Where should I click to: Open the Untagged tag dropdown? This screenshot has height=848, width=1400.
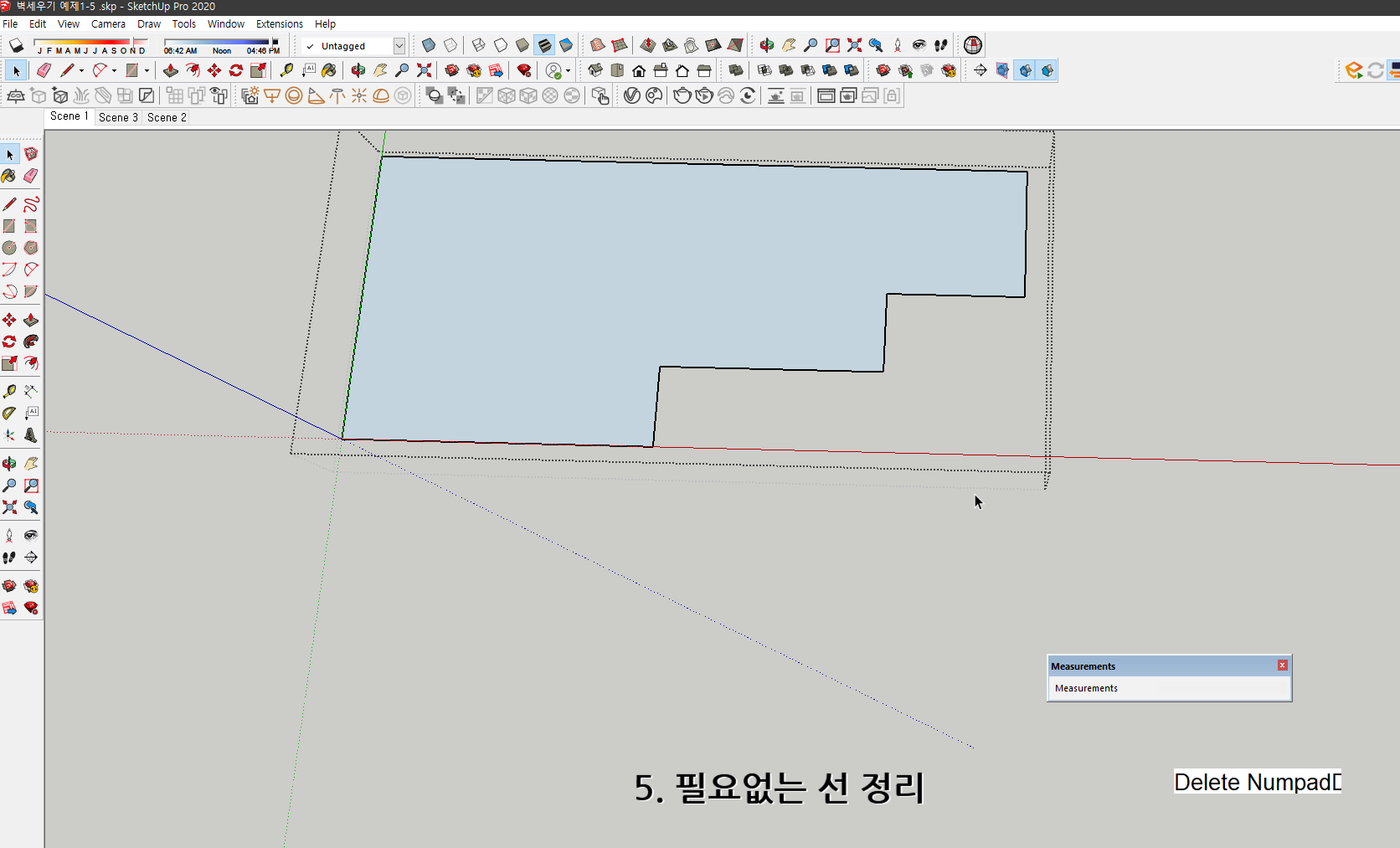pyautogui.click(x=399, y=45)
